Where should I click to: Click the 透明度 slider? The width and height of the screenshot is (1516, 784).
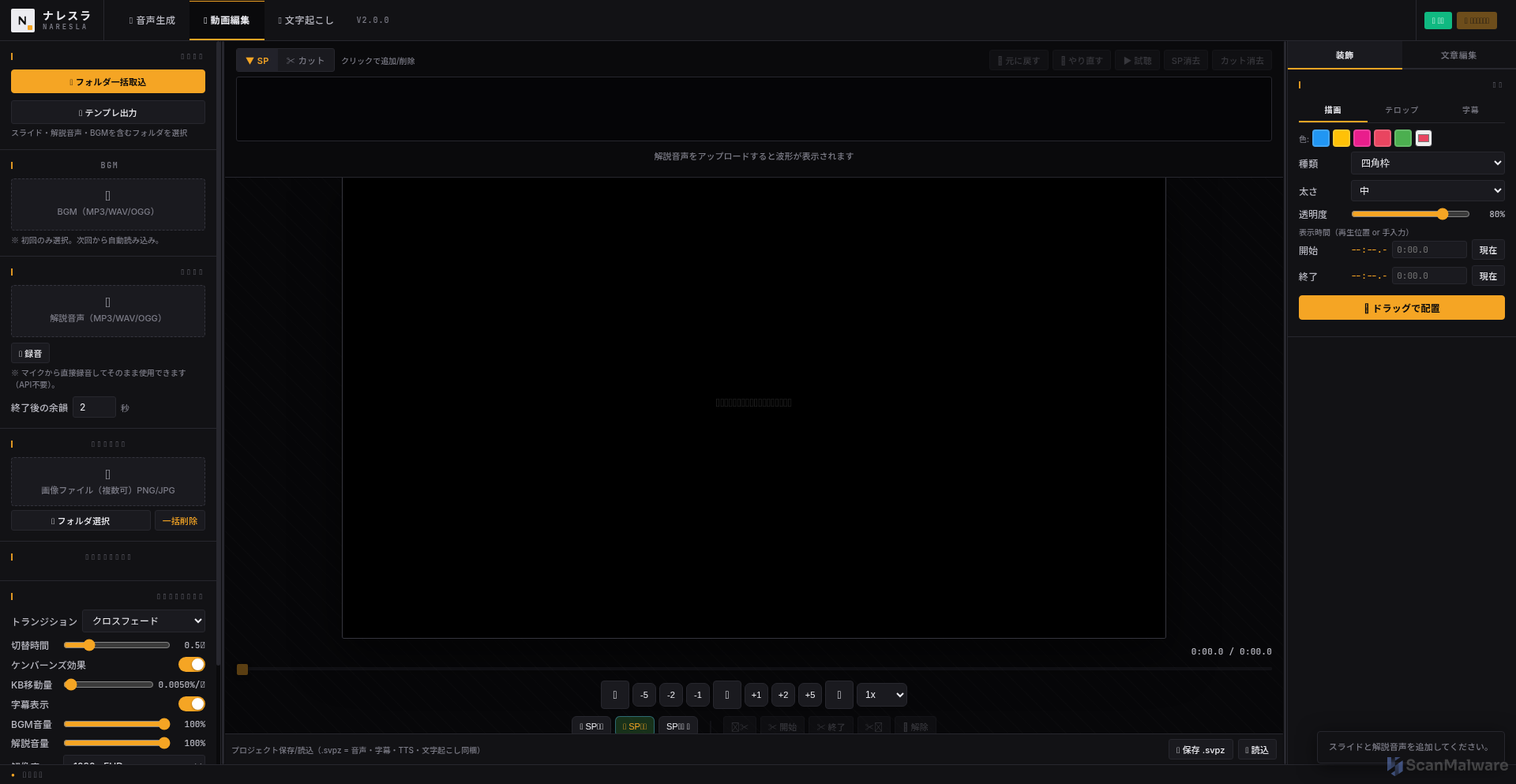click(1410, 214)
